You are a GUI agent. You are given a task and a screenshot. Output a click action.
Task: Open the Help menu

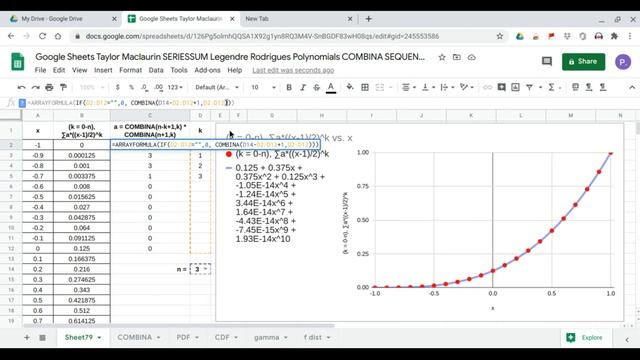235,70
